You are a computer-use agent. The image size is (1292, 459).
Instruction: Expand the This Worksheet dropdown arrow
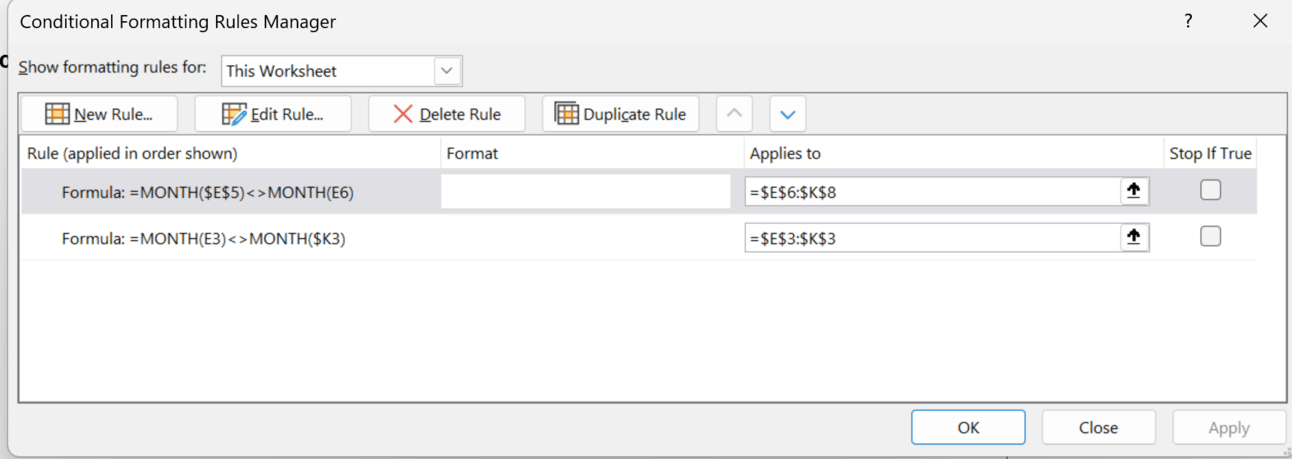447,71
